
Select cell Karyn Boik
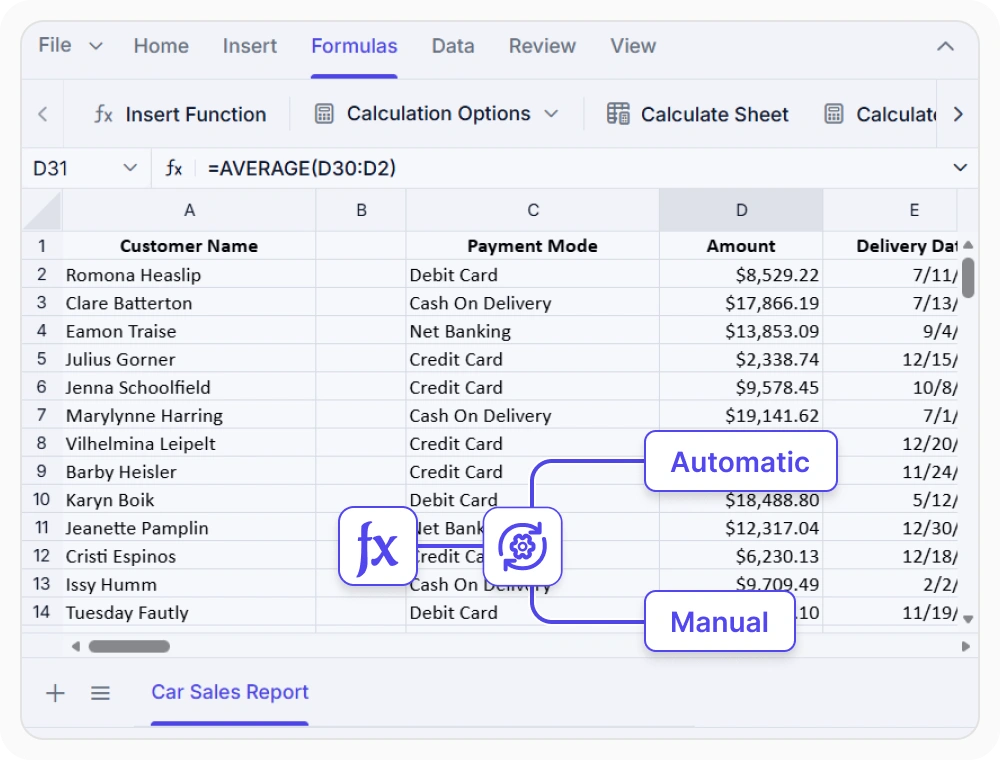[x=189, y=499]
